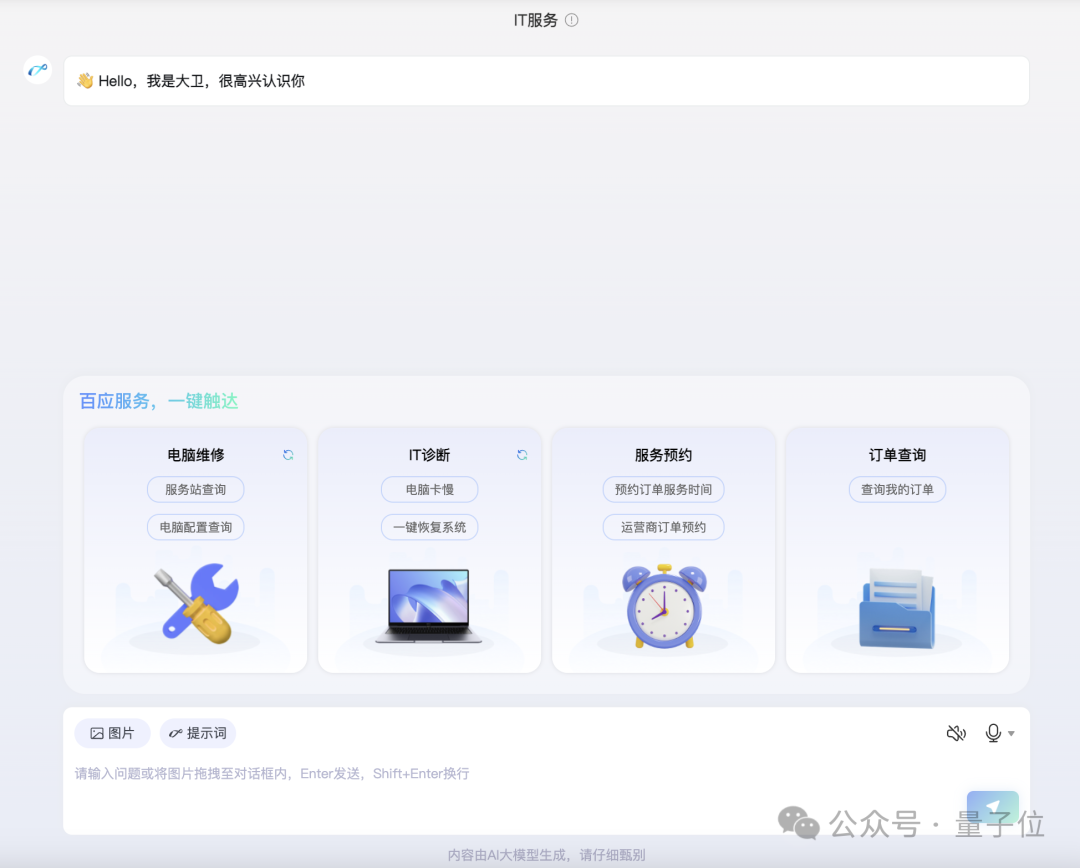Click the message input field to type
The image size is (1080, 868).
[400, 773]
